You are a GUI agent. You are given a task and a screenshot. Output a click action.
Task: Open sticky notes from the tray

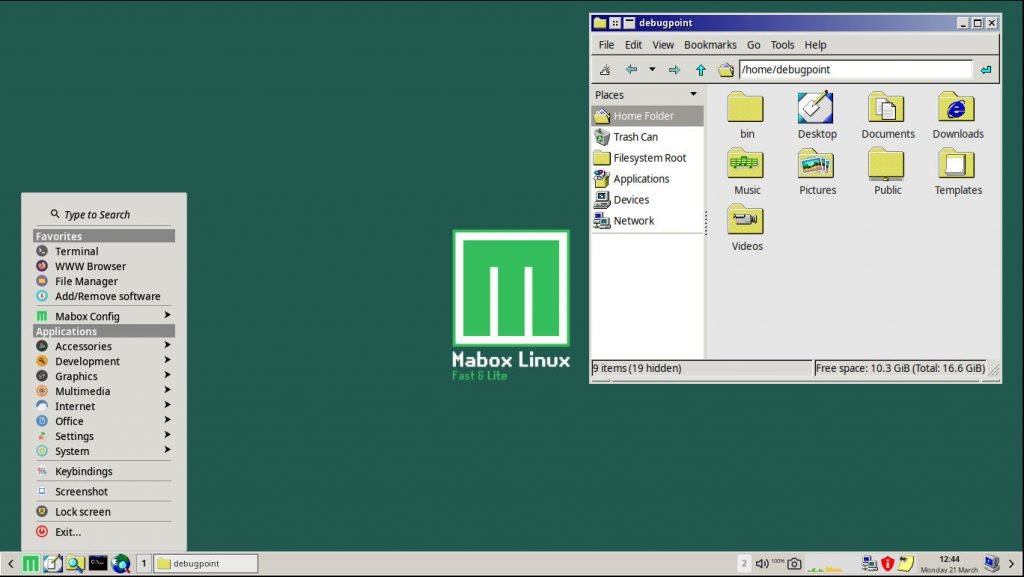point(904,562)
